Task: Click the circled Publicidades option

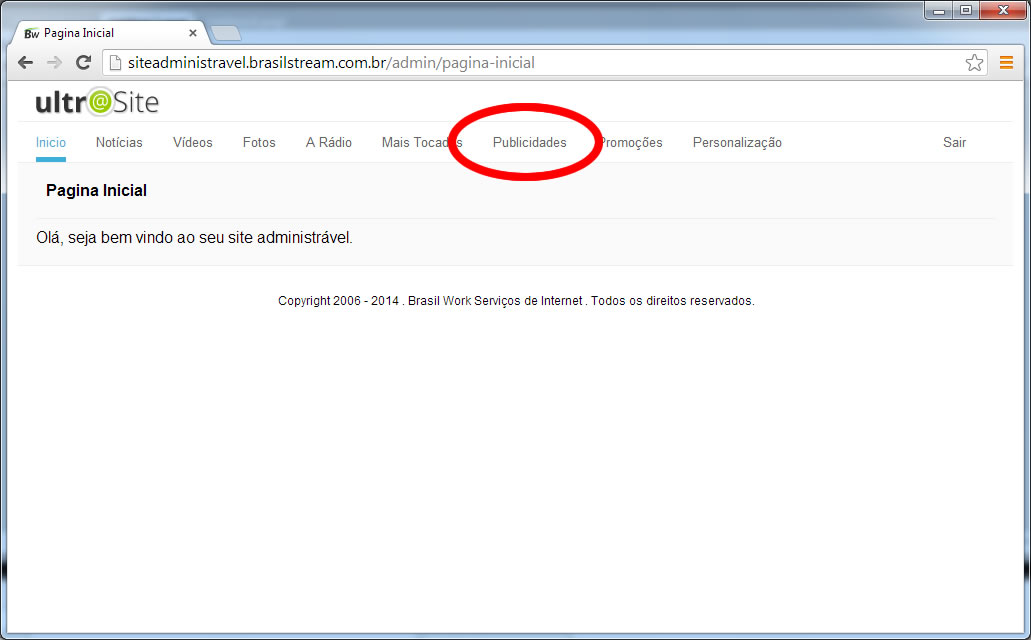Action: [532, 142]
